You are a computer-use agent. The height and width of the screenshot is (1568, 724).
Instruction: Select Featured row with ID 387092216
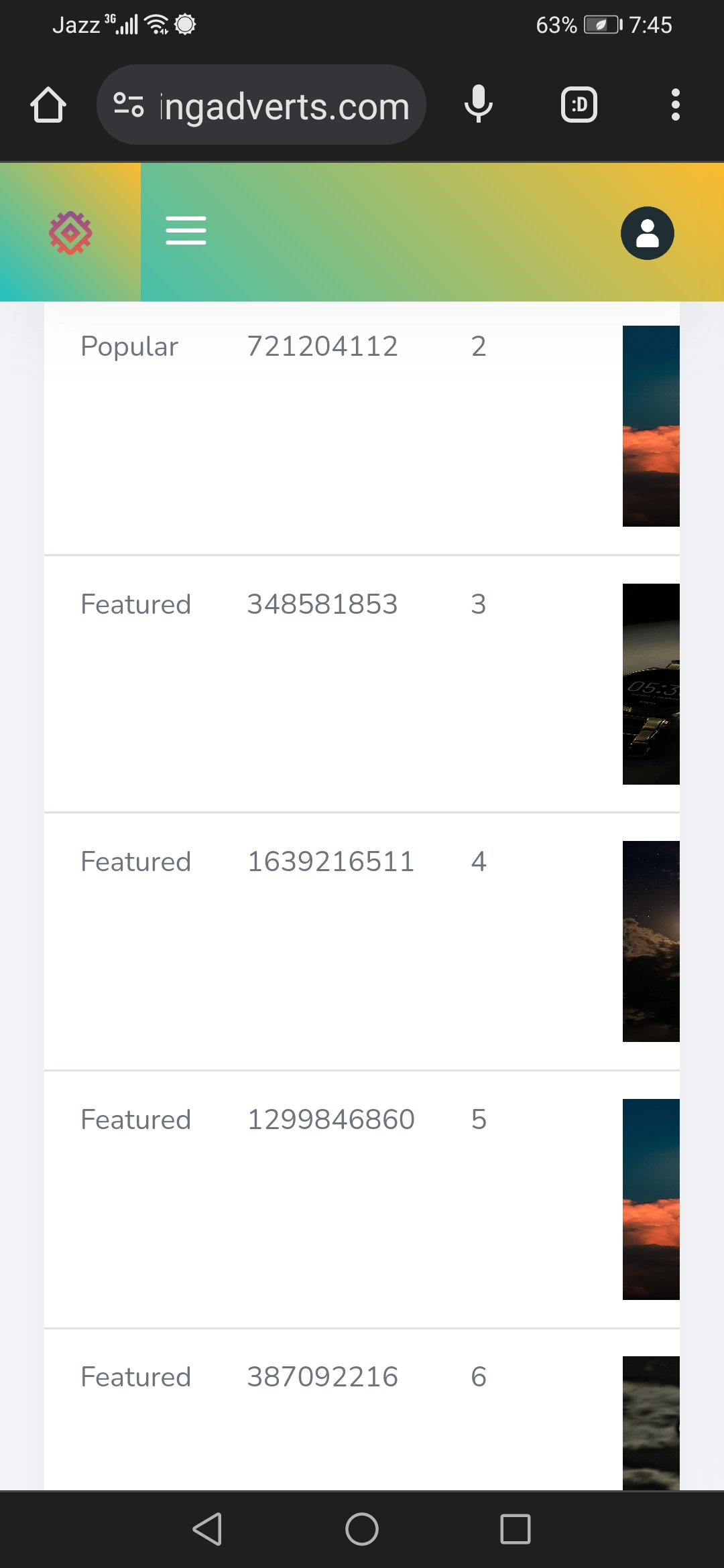[x=362, y=1410]
